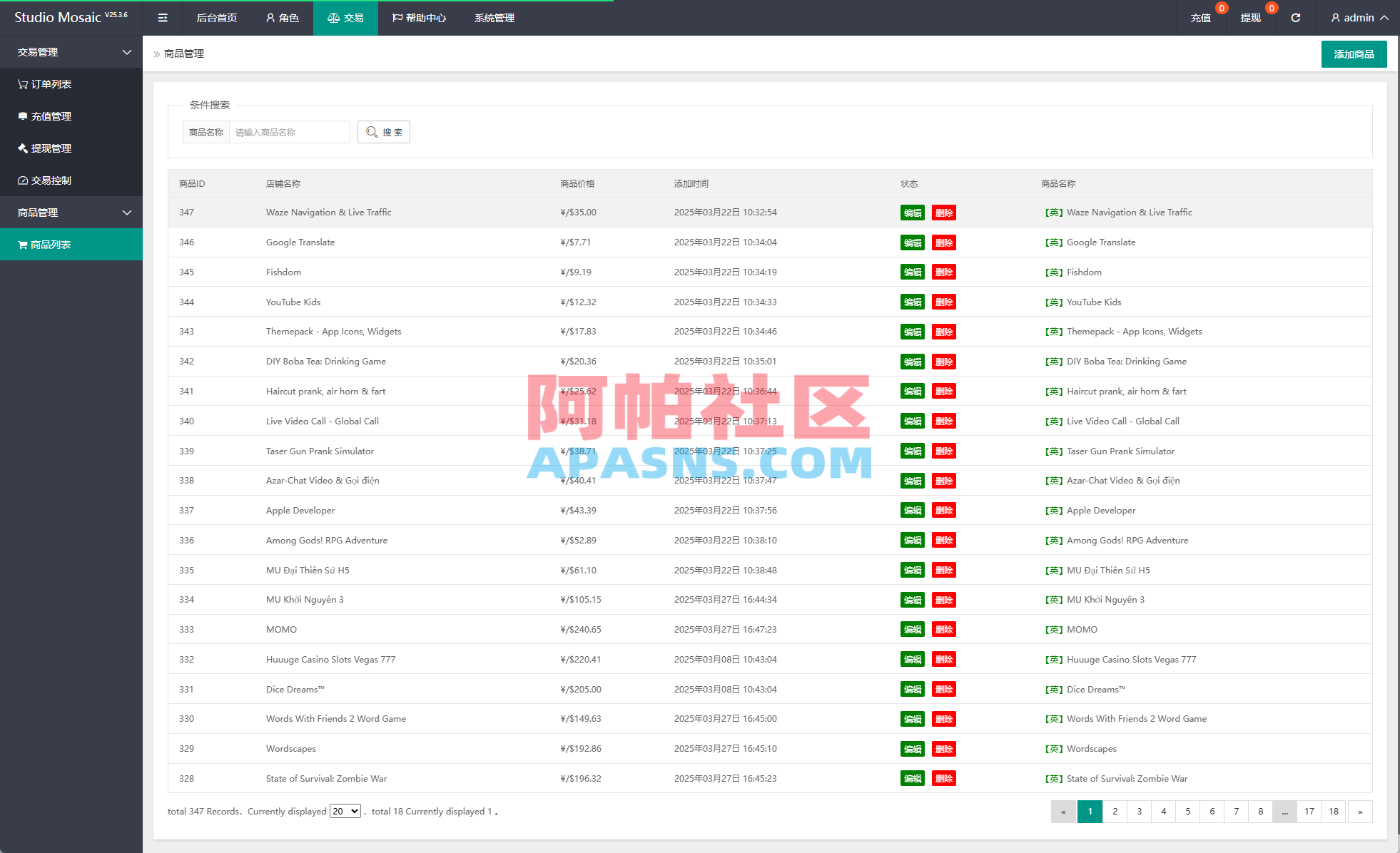1400x853 pixels.
Task: Open the admin account dropdown
Action: (x=1358, y=17)
